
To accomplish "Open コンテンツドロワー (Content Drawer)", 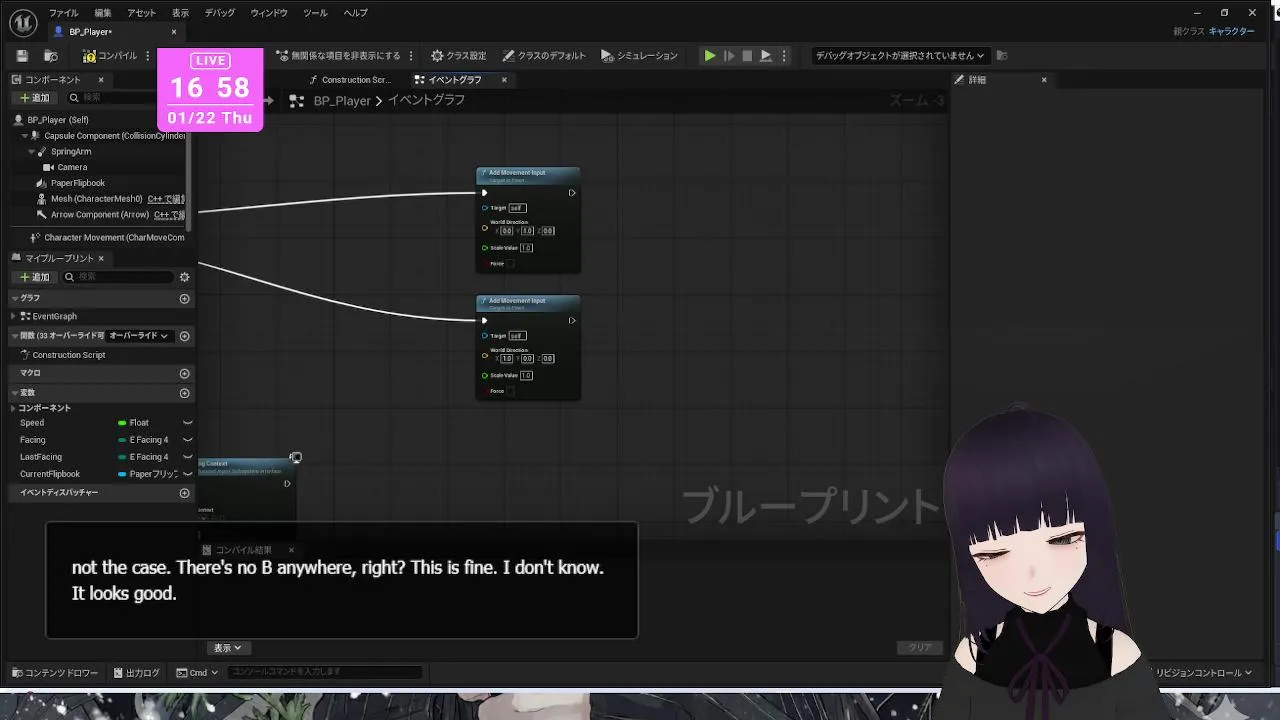I will pyautogui.click(x=55, y=673).
